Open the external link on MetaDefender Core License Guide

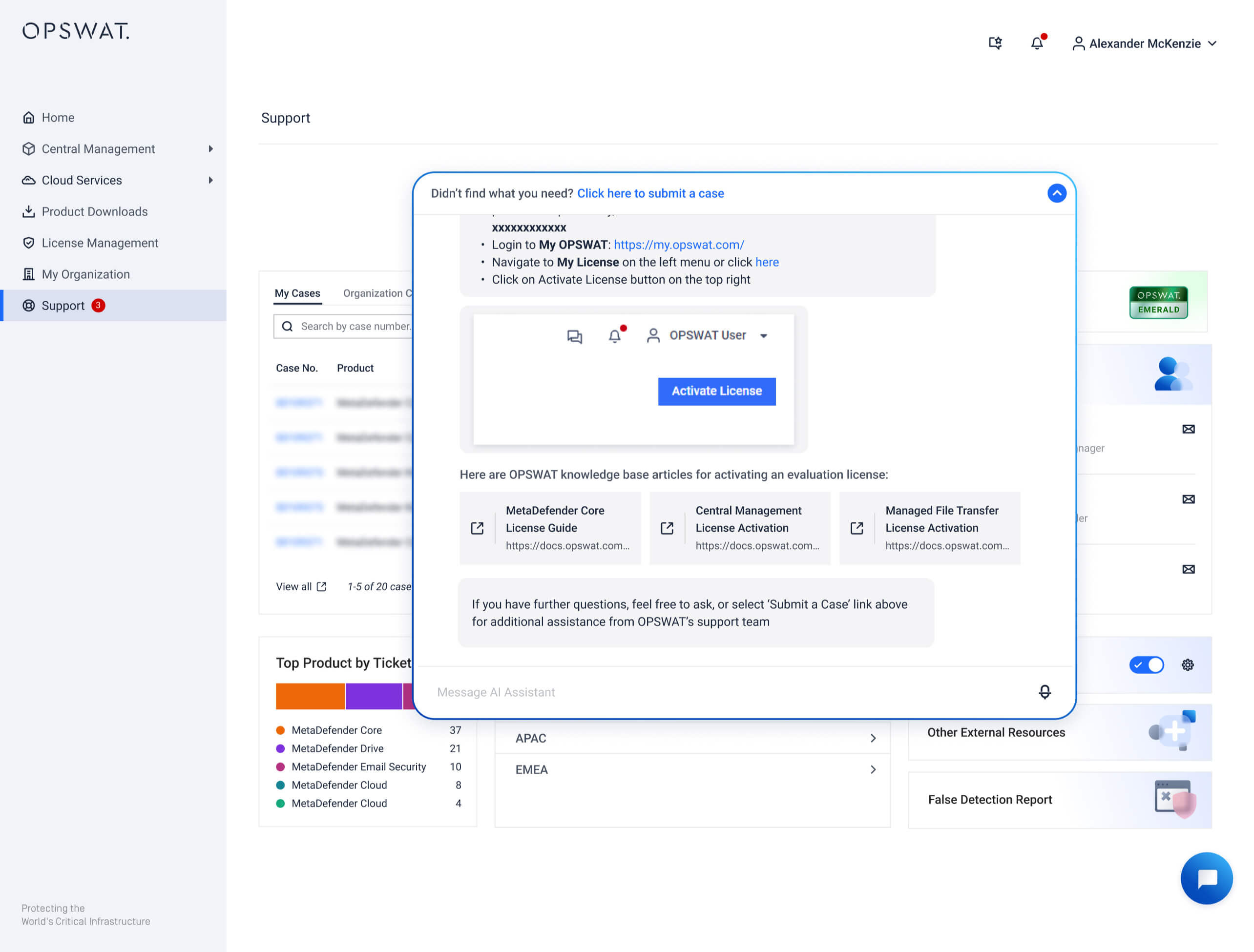478,528
